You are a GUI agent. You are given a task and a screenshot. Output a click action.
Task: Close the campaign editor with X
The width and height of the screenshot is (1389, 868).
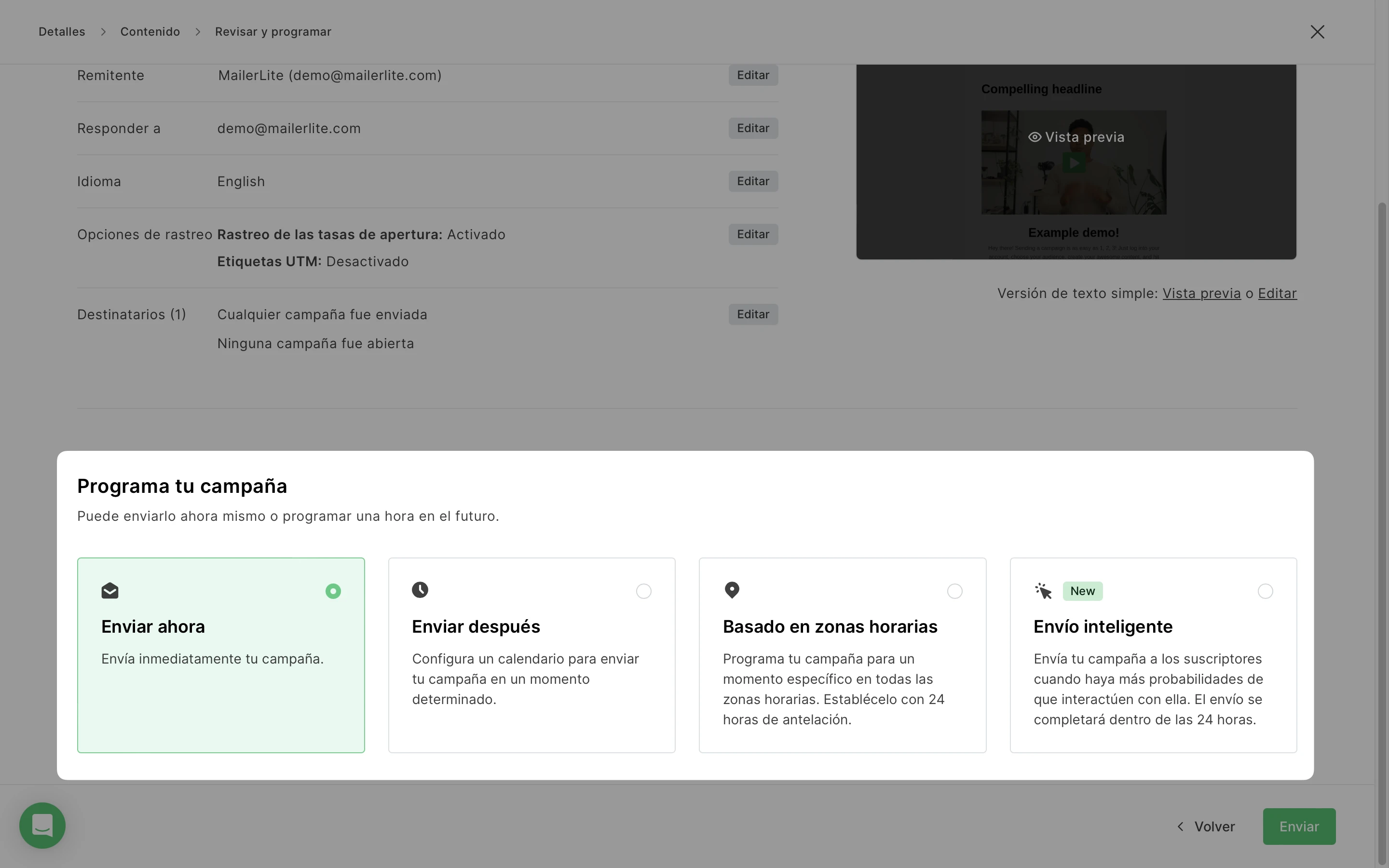tap(1317, 32)
